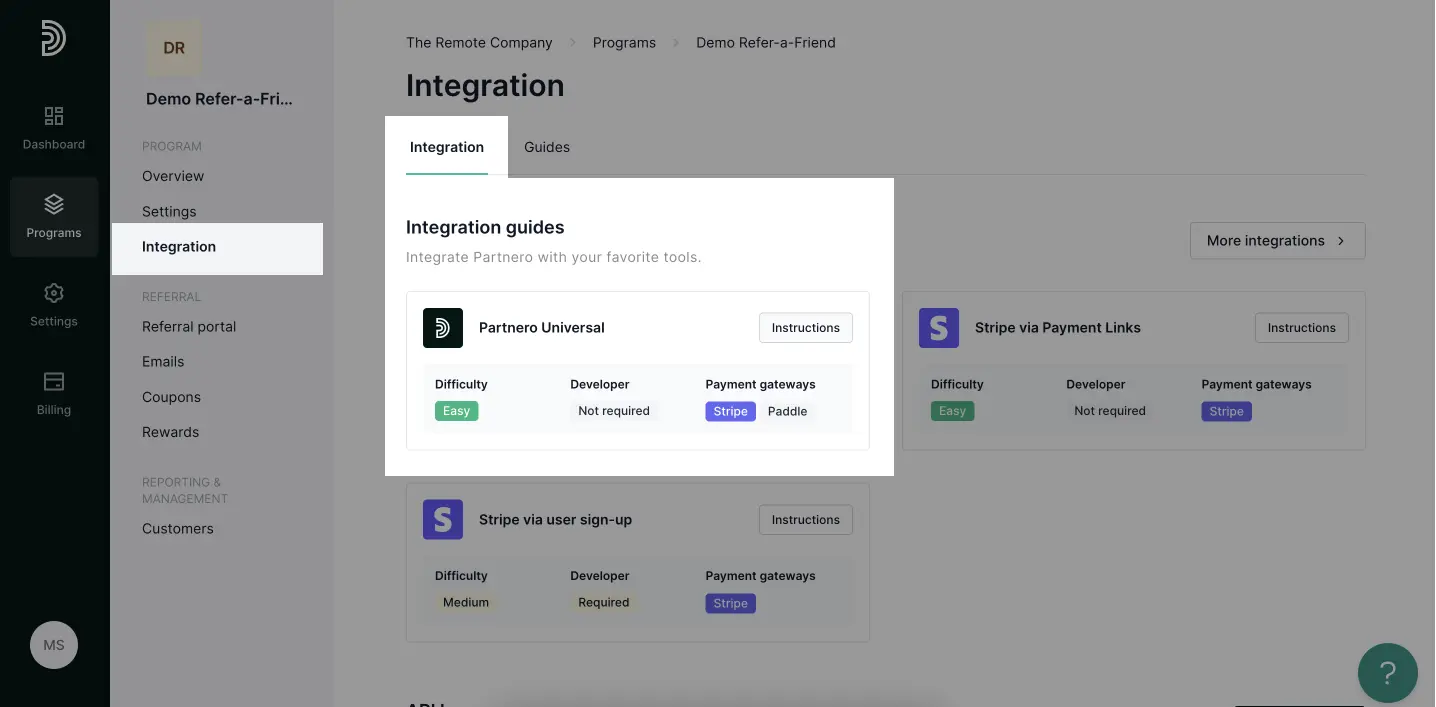Click the Required developer badge
The image size is (1436, 707).
point(604,603)
